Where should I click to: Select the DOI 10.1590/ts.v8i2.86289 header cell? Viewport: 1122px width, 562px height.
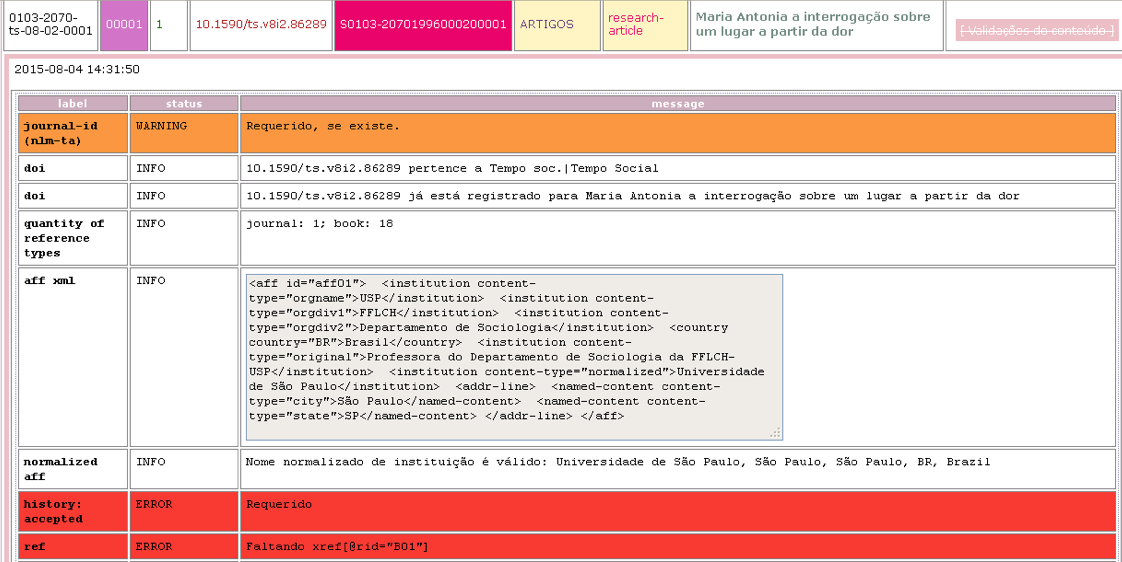[x=261, y=26]
